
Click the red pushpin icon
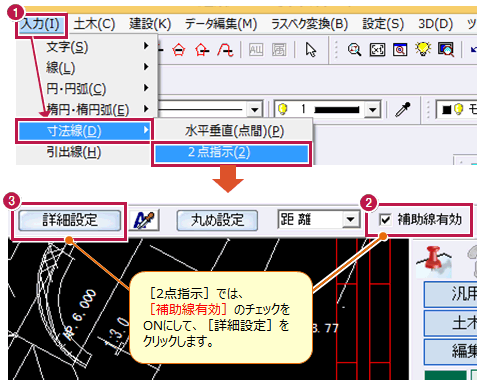click(433, 259)
